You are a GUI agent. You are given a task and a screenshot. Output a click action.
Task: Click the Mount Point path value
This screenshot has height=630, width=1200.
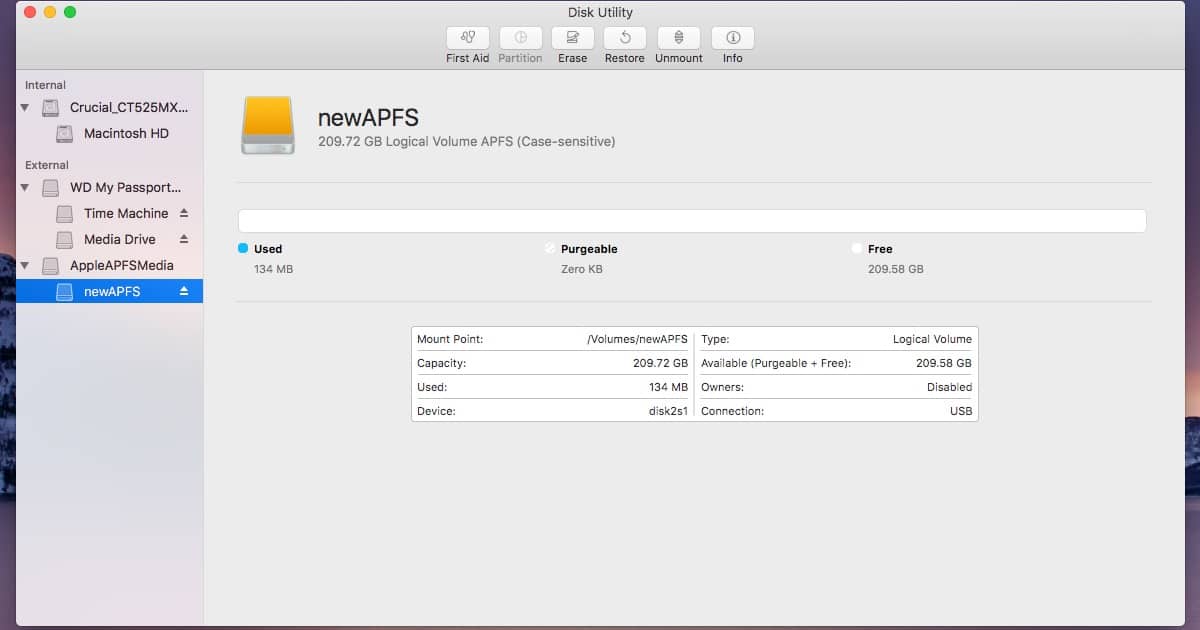[637, 339]
